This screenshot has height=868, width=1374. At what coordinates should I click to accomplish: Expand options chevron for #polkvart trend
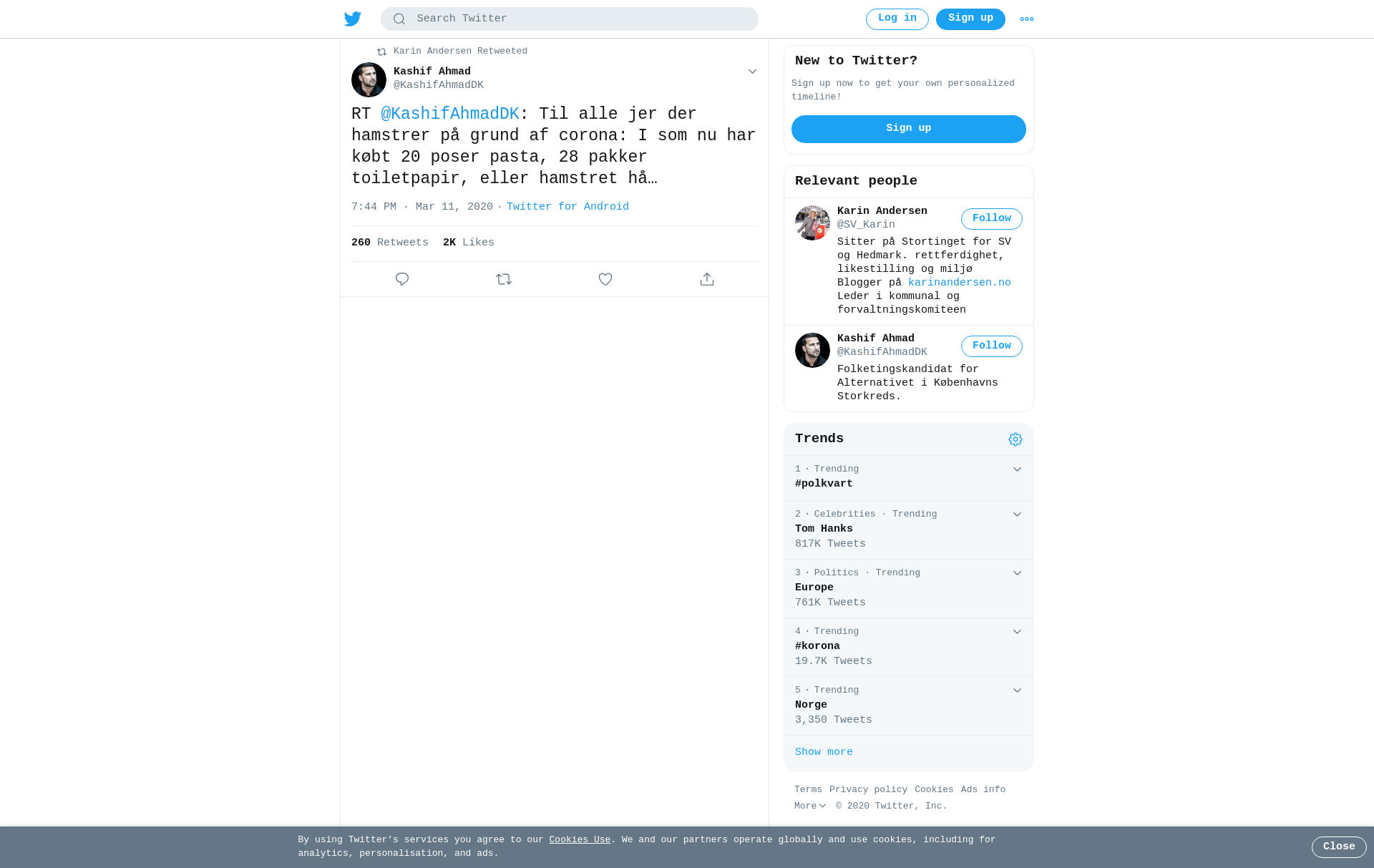[x=1017, y=469]
